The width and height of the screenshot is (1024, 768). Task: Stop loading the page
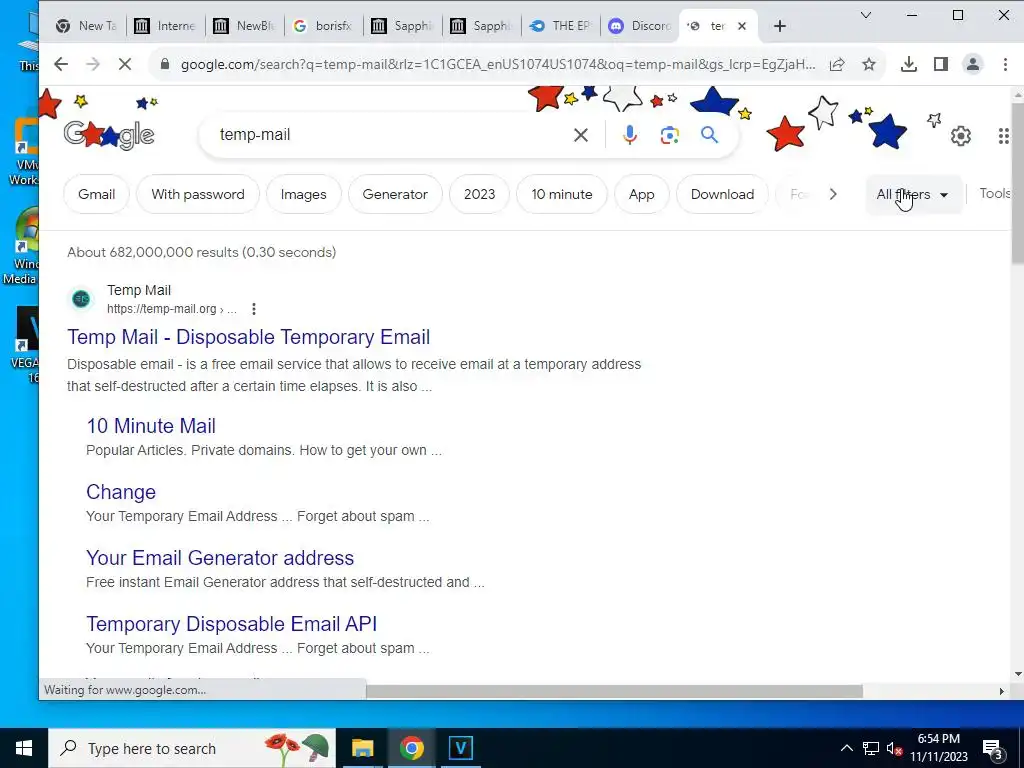(125, 64)
